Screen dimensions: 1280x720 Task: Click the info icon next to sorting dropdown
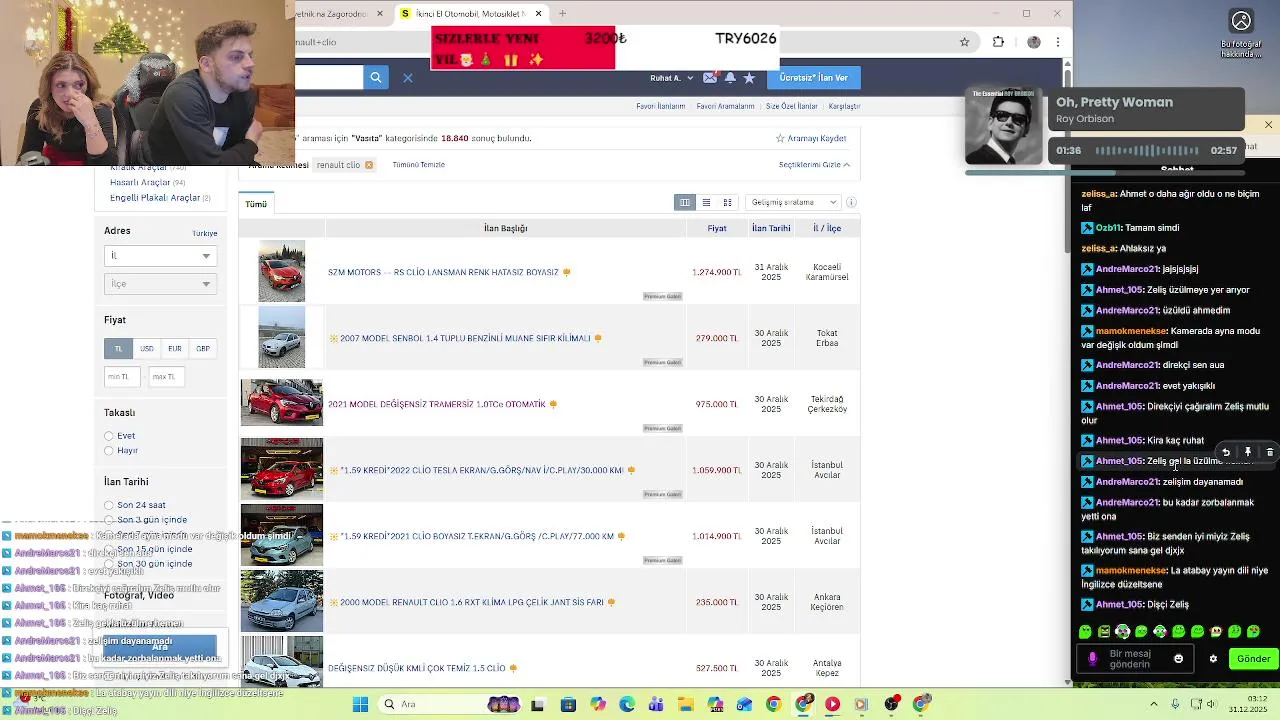coord(851,202)
